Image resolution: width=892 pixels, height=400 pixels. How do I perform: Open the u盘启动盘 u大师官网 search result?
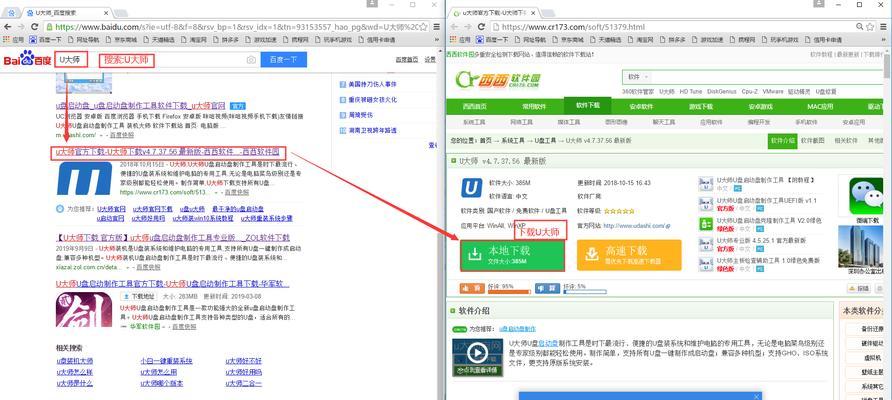pos(141,106)
